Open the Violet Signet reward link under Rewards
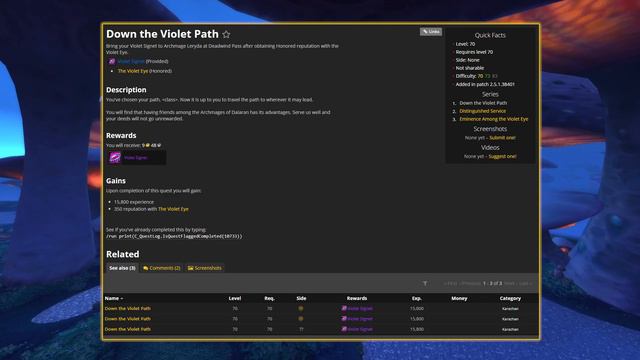 click(x=136, y=158)
